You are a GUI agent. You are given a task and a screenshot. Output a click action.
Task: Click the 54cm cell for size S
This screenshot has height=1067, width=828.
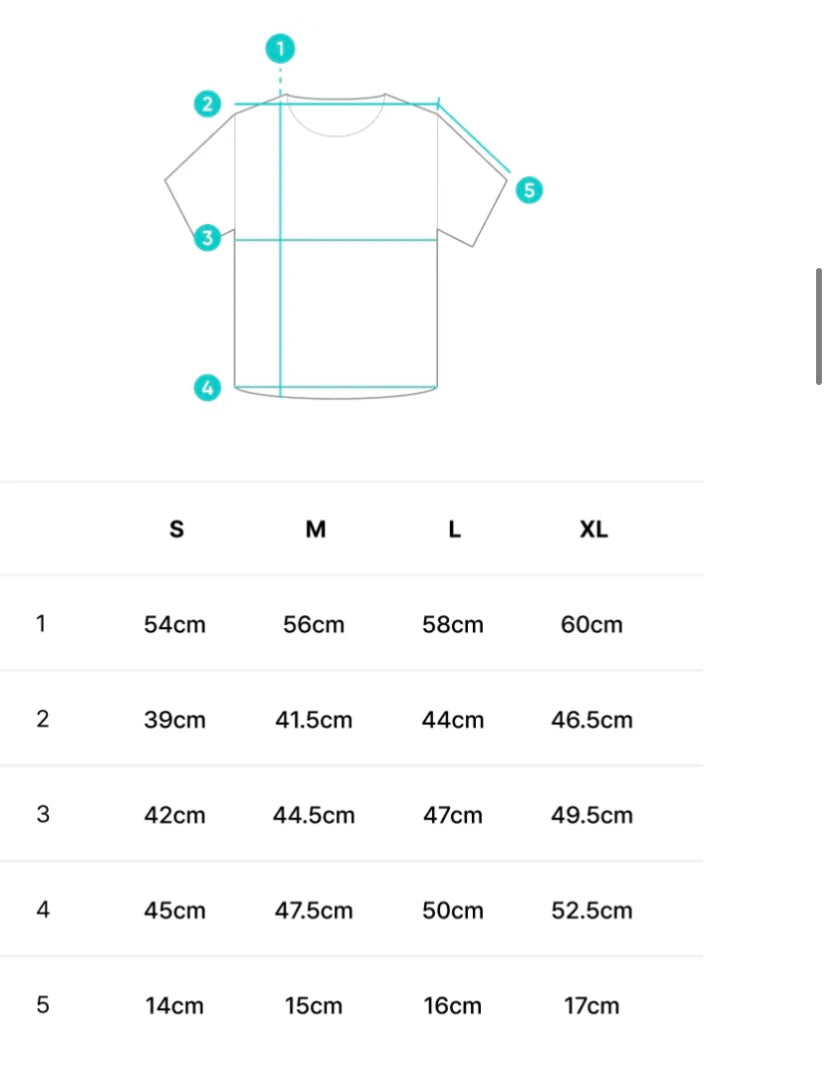[x=175, y=625]
